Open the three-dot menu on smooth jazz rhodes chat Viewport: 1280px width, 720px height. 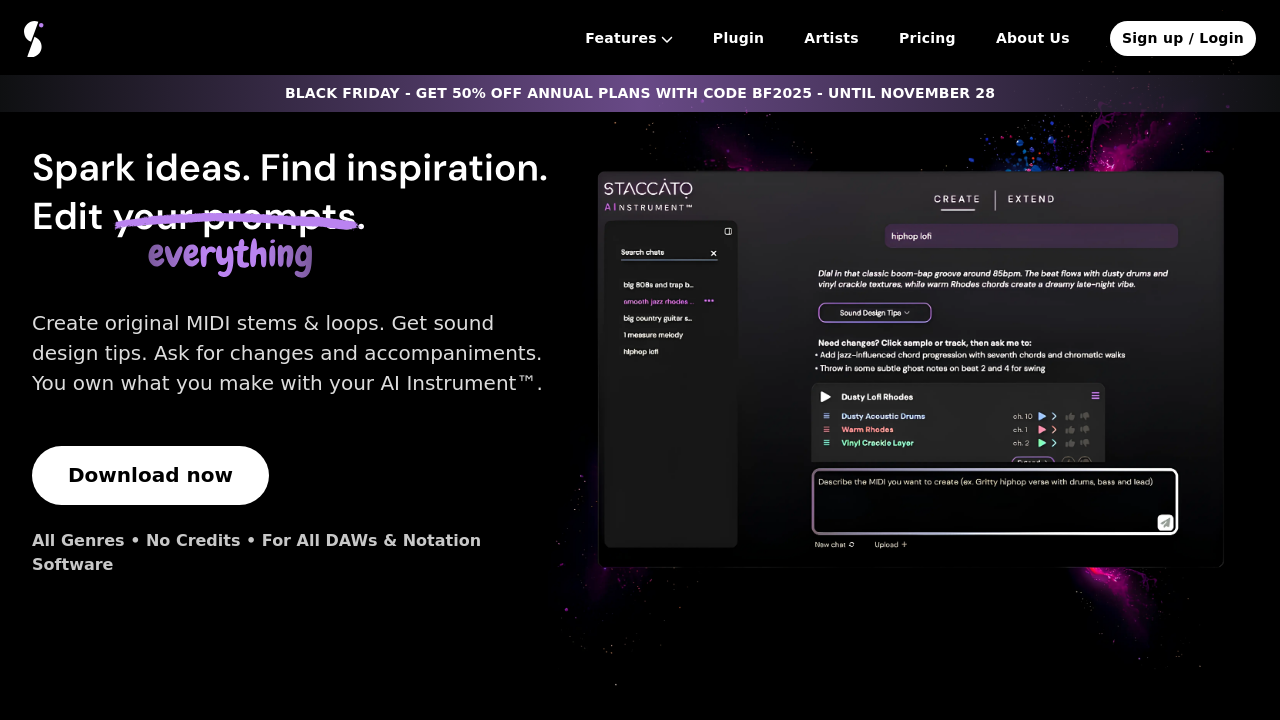pyautogui.click(x=709, y=301)
